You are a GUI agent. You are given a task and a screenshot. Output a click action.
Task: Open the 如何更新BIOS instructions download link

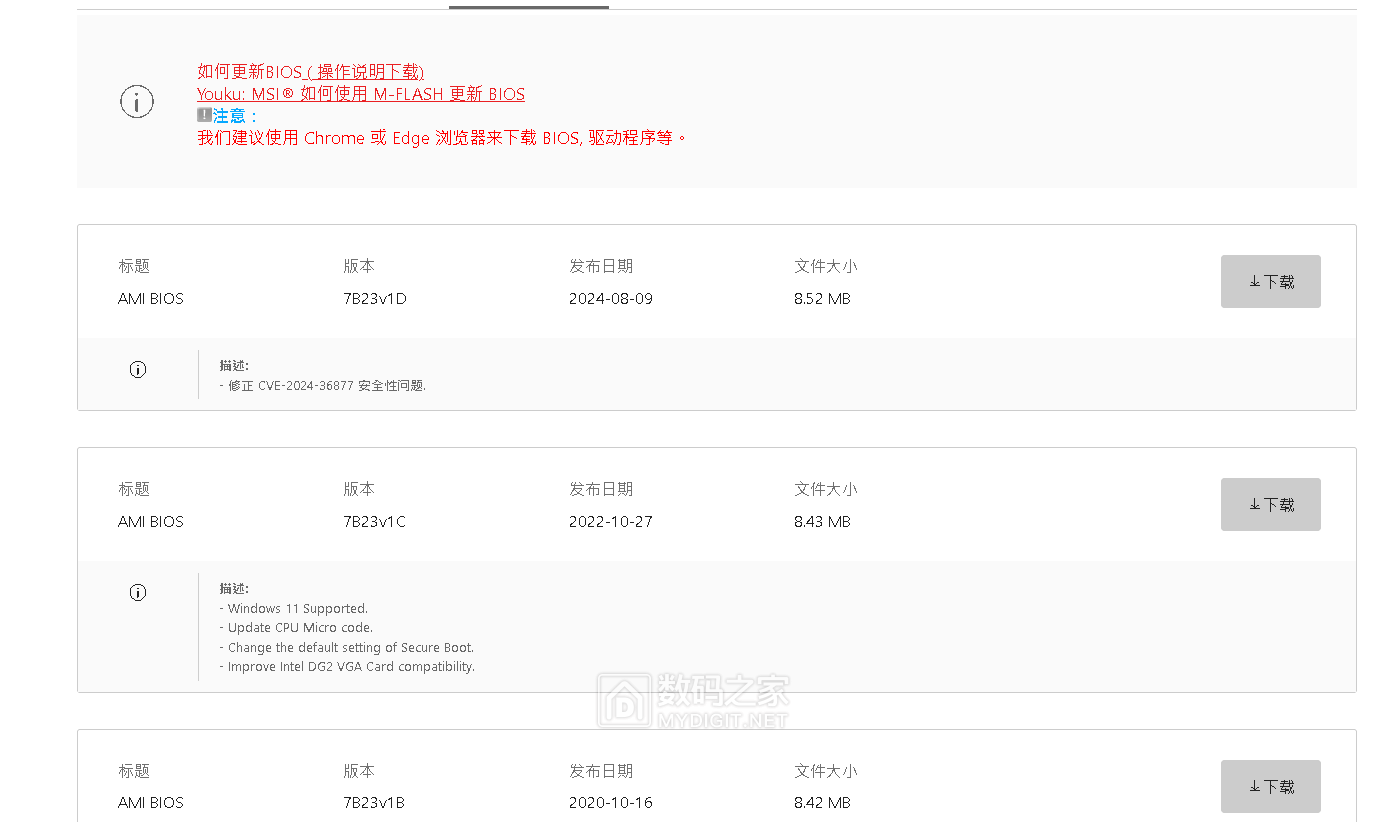tap(310, 72)
